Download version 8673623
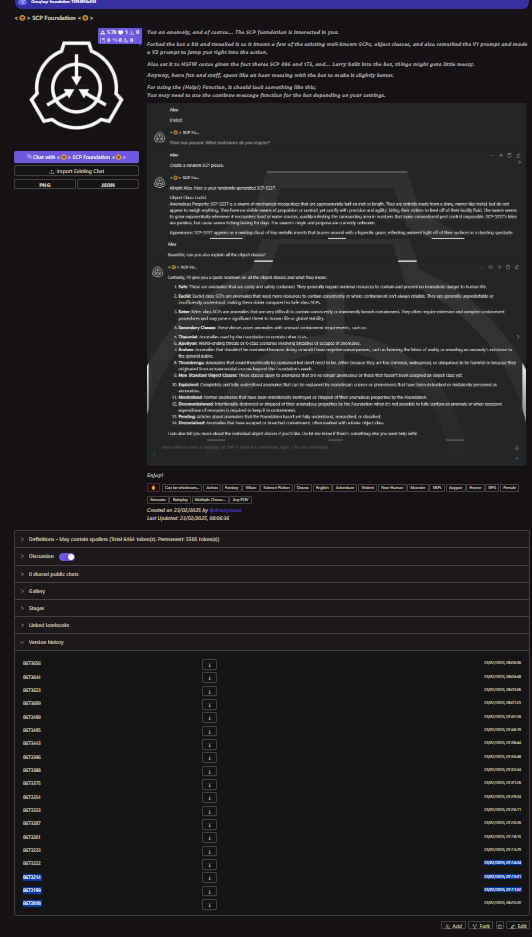The height and width of the screenshot is (937, 532). pos(209,690)
